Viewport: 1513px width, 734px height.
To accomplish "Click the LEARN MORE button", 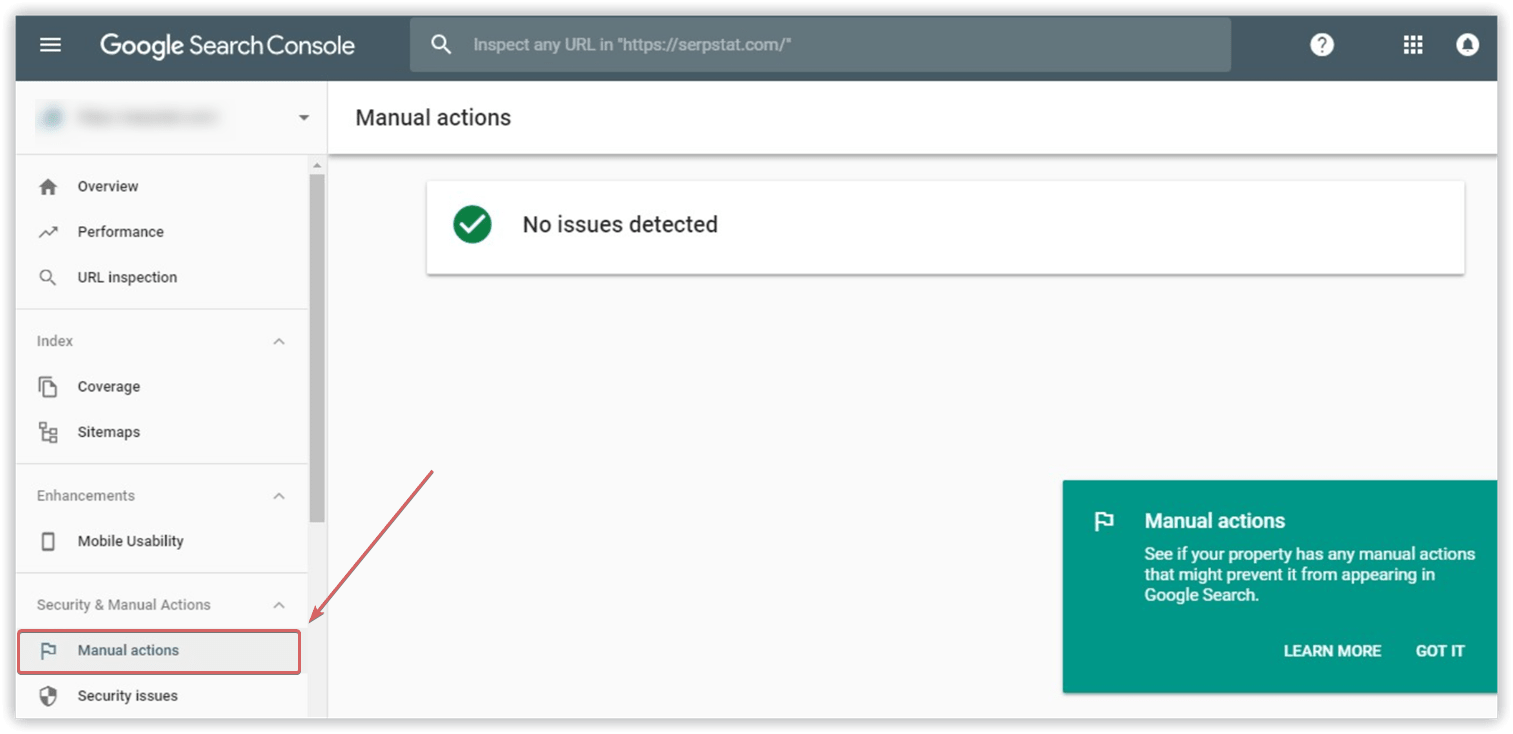I will point(1332,651).
